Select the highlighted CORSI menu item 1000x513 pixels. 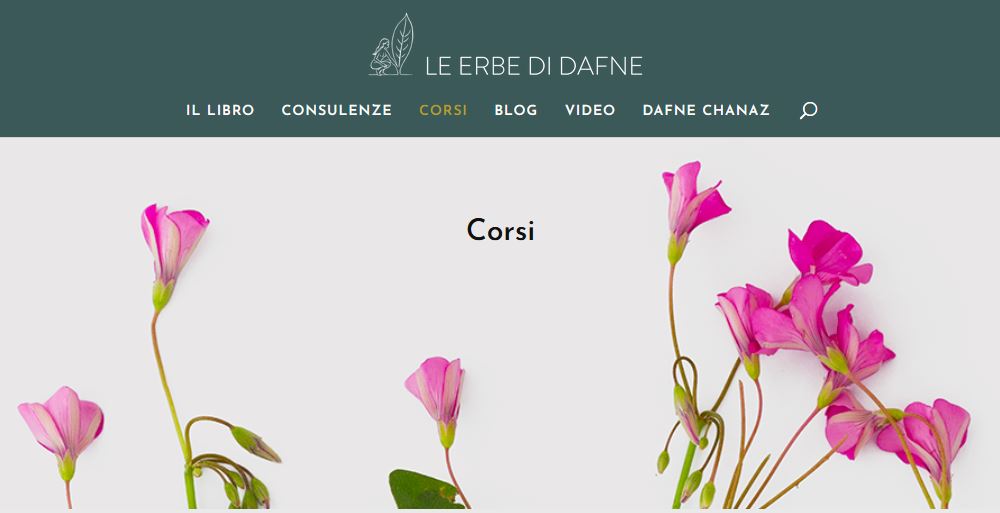pos(443,110)
